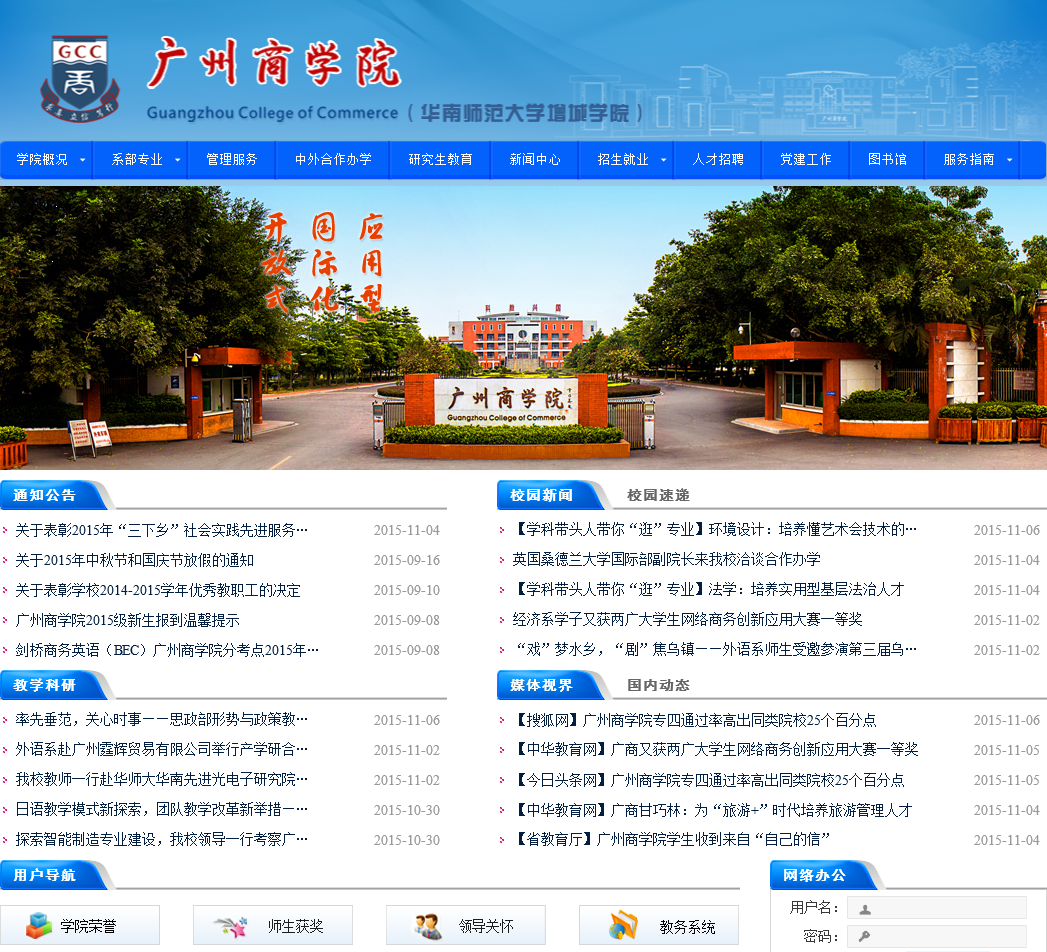Open 外语系赴广州霆辉贸易有限公司 article
Viewport: 1047px width, 952px height.
coord(161,750)
